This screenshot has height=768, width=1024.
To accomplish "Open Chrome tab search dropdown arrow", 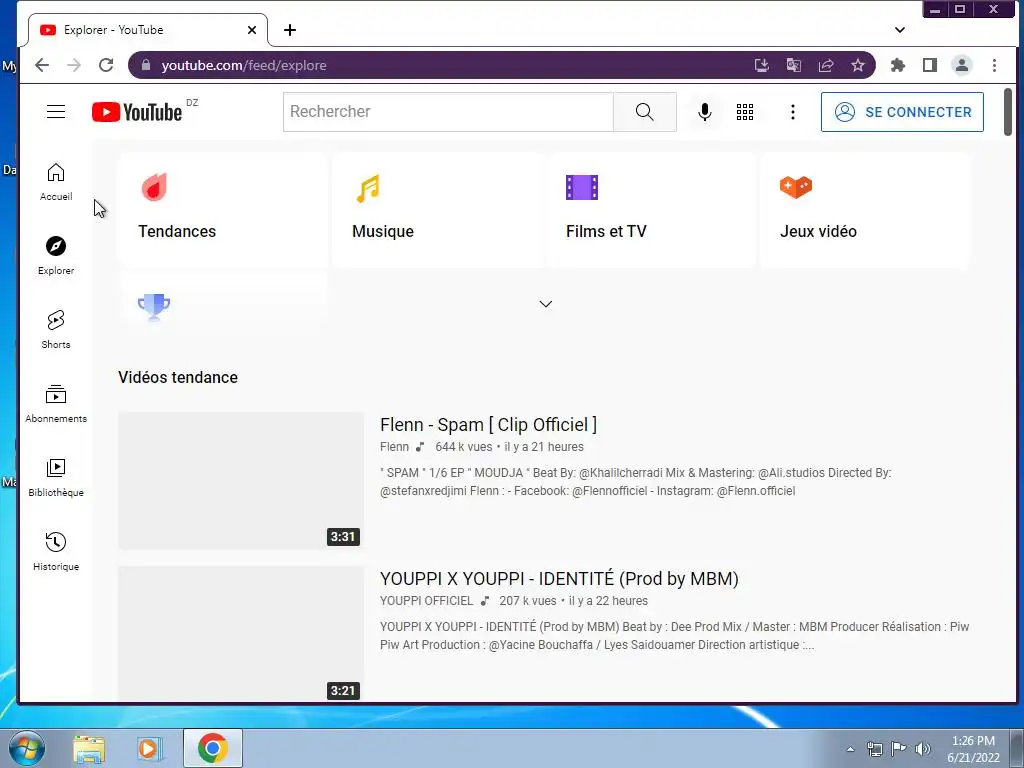I will pyautogui.click(x=900, y=30).
